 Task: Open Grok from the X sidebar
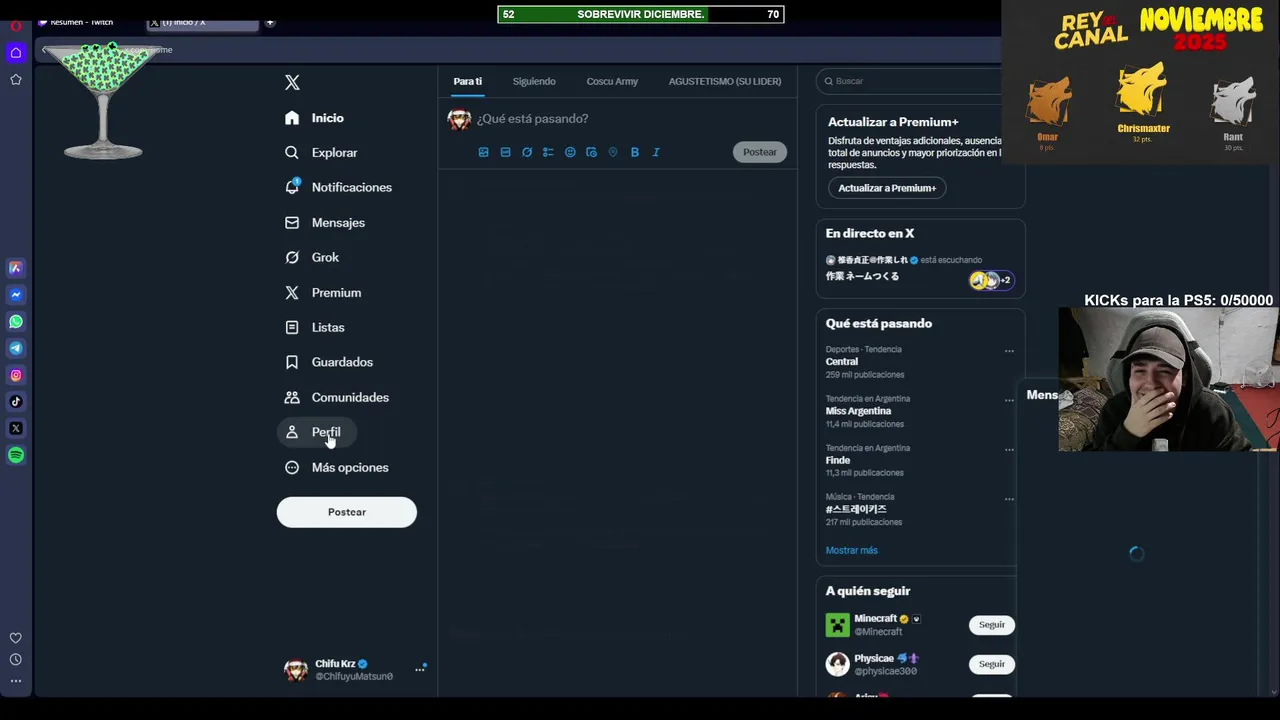[312, 257]
